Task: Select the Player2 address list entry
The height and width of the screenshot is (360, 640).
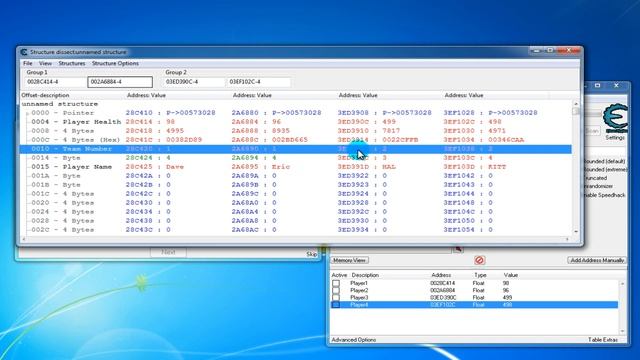Action: (x=474, y=291)
